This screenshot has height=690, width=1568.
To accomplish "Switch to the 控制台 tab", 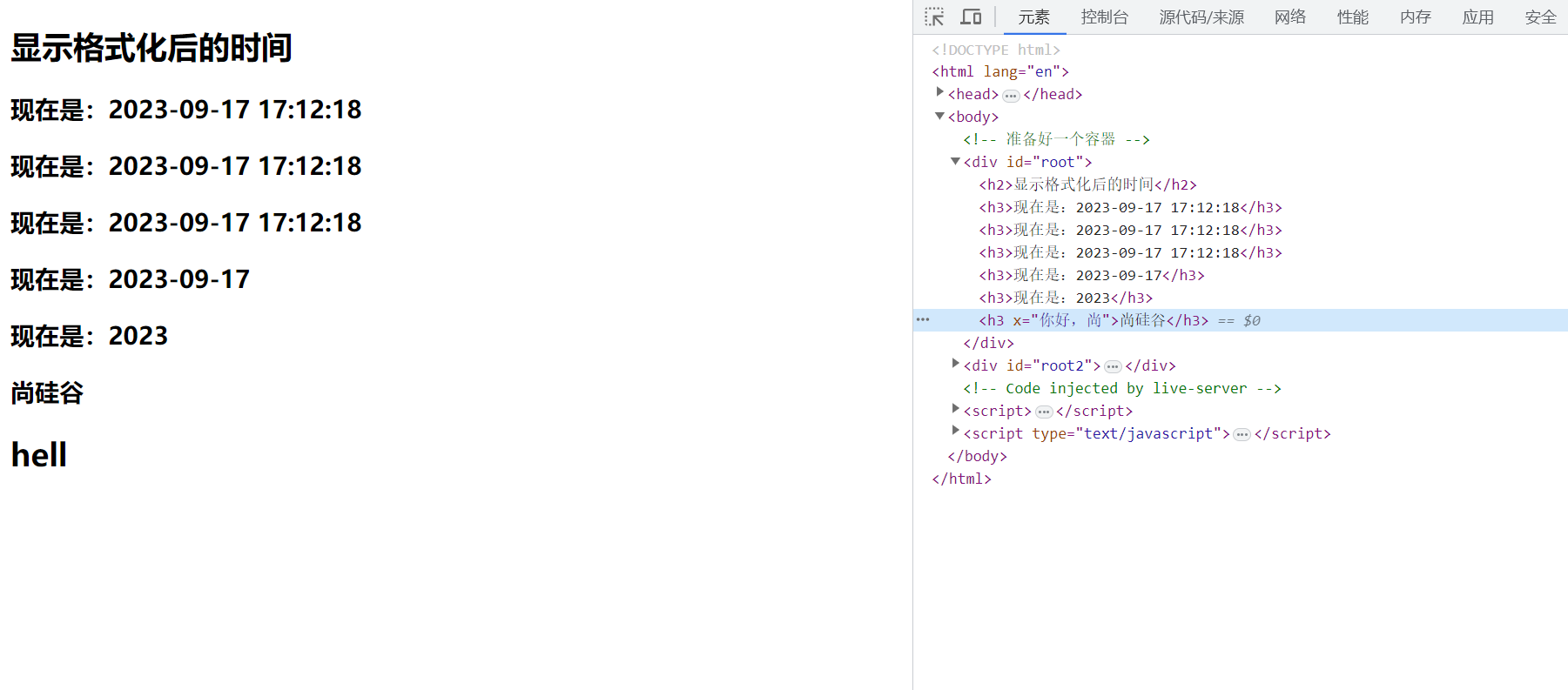I will (1104, 17).
